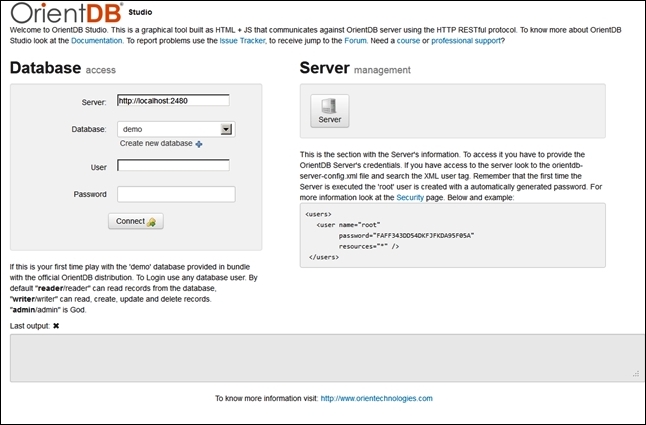This screenshot has height=425, width=646.
Task: Click the "Database access" heading
Action: click(63, 68)
